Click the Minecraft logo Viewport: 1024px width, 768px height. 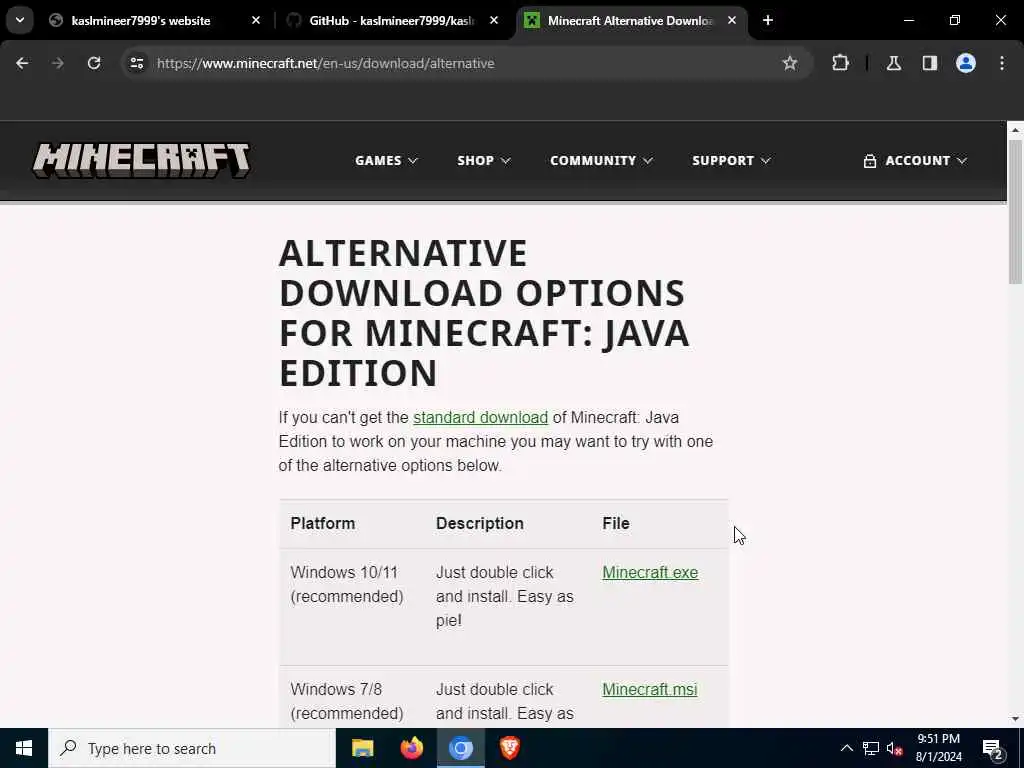[x=141, y=160]
